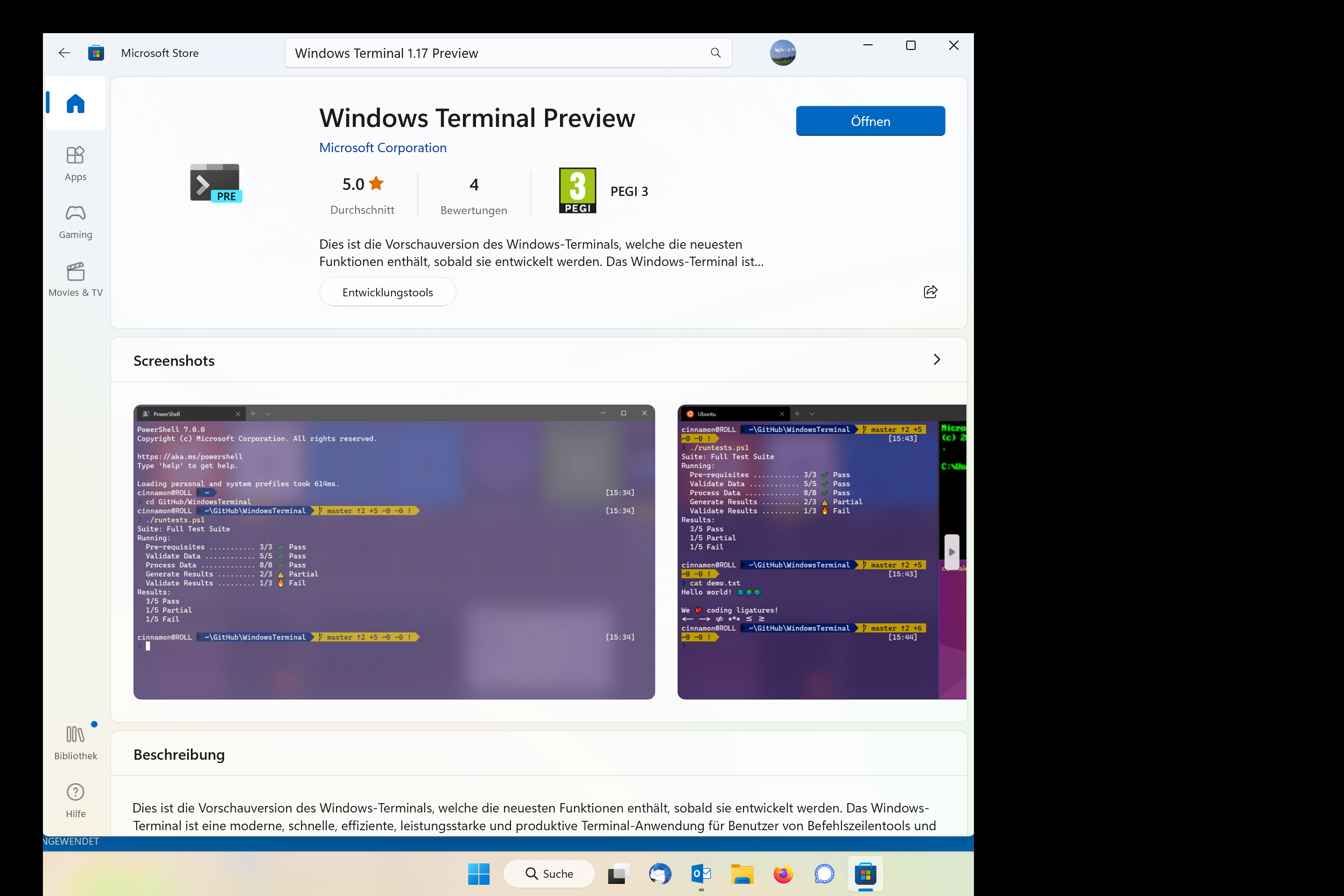Open the Bibliothek library
Screen dimensions: 1344x896
point(76,743)
